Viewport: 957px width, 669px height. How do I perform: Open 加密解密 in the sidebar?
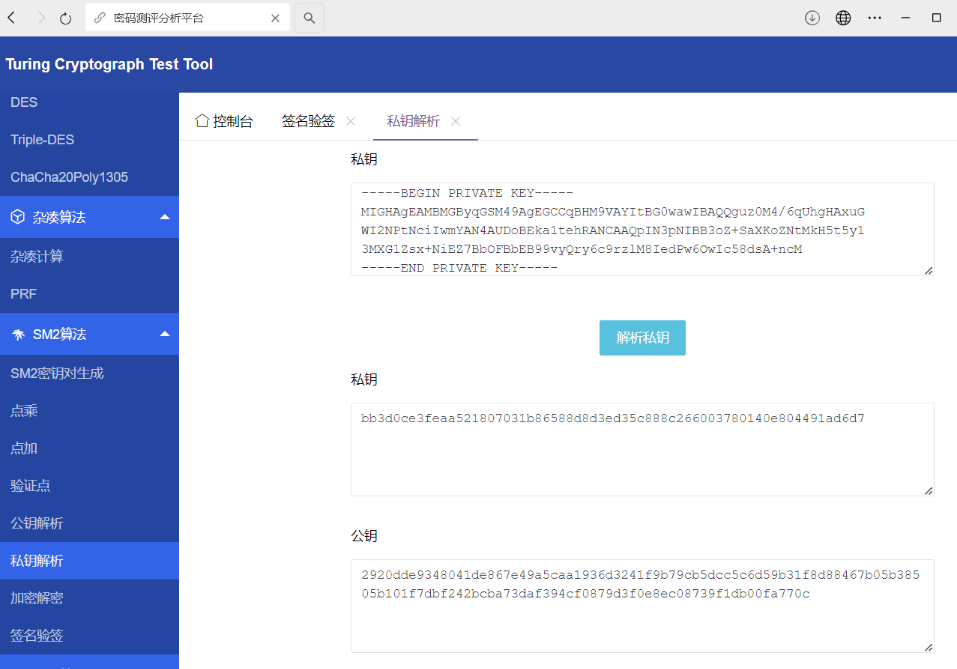pyautogui.click(x=89, y=598)
